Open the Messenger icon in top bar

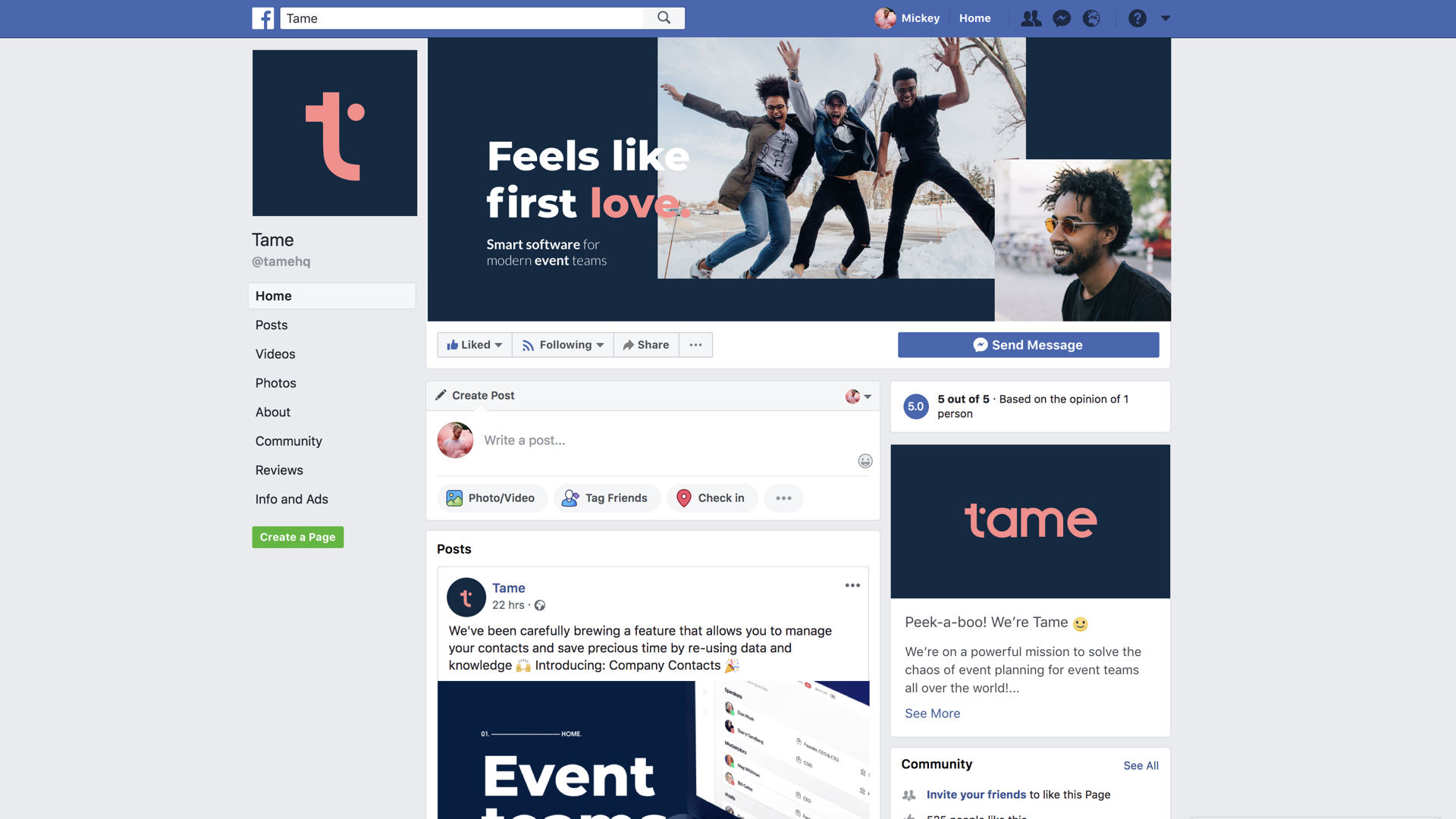[x=1062, y=18]
